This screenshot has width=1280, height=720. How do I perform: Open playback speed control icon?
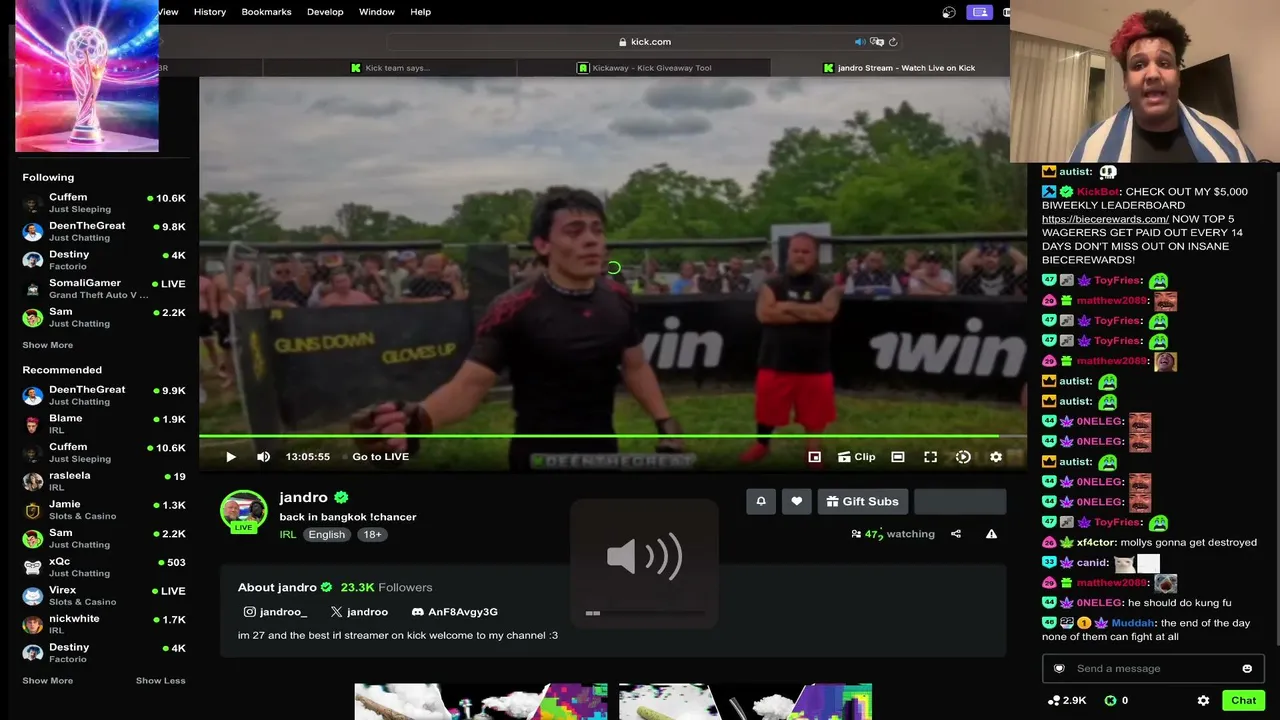point(963,457)
